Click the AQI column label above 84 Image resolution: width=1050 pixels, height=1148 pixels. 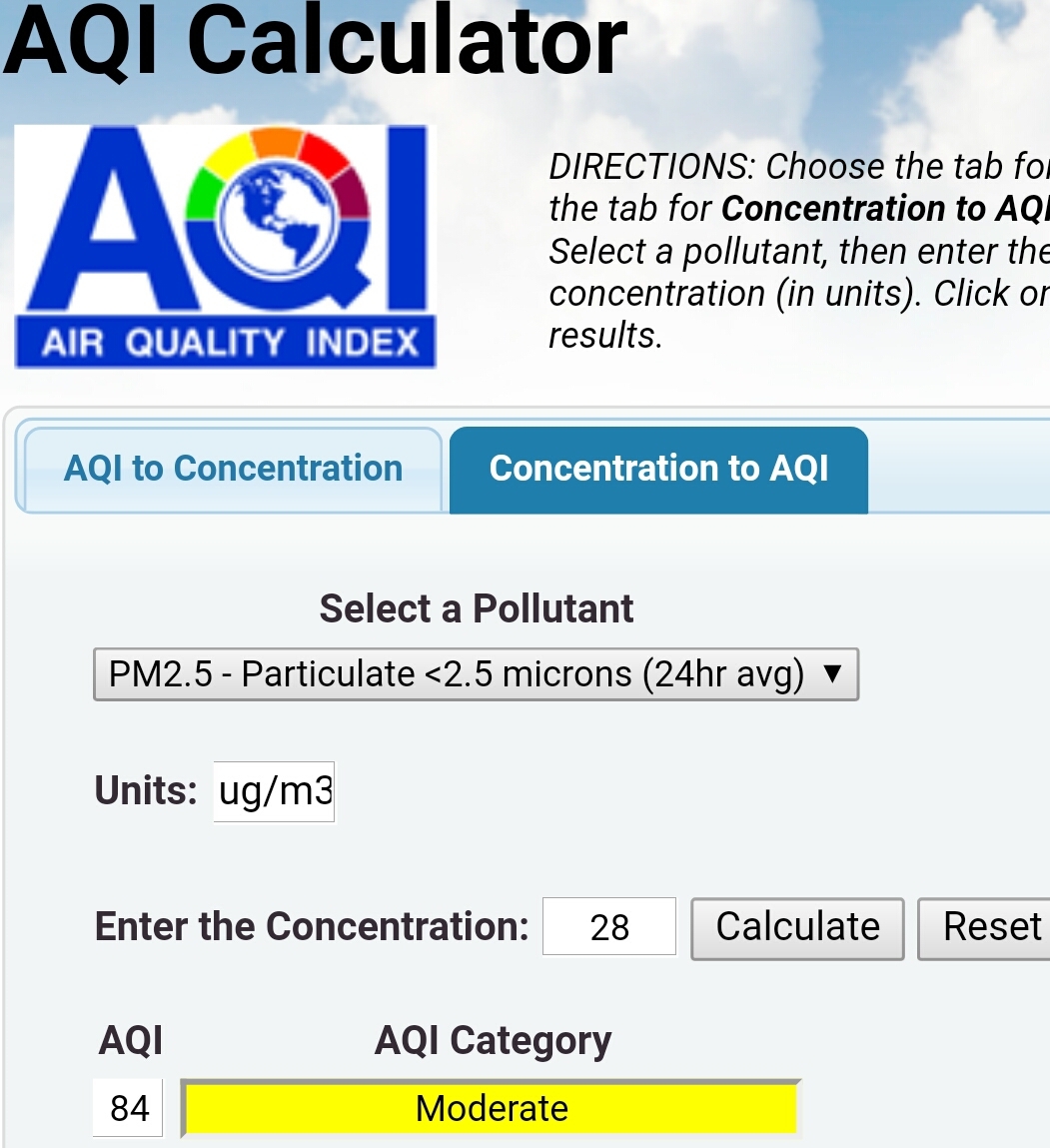(x=130, y=1041)
